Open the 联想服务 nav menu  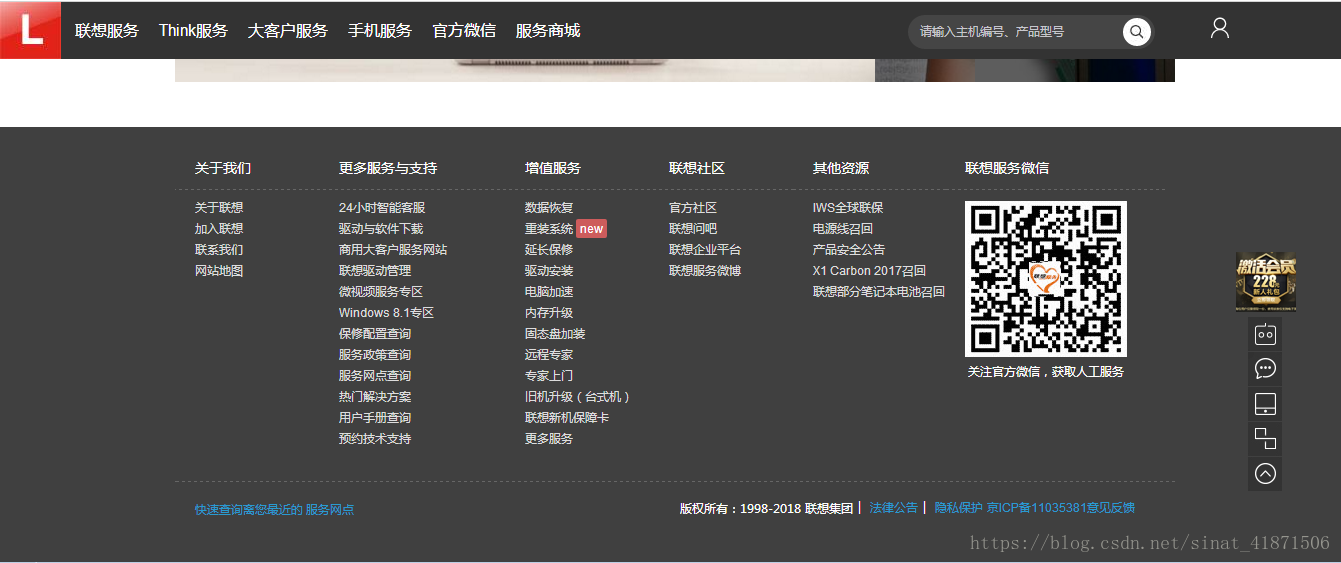(107, 31)
